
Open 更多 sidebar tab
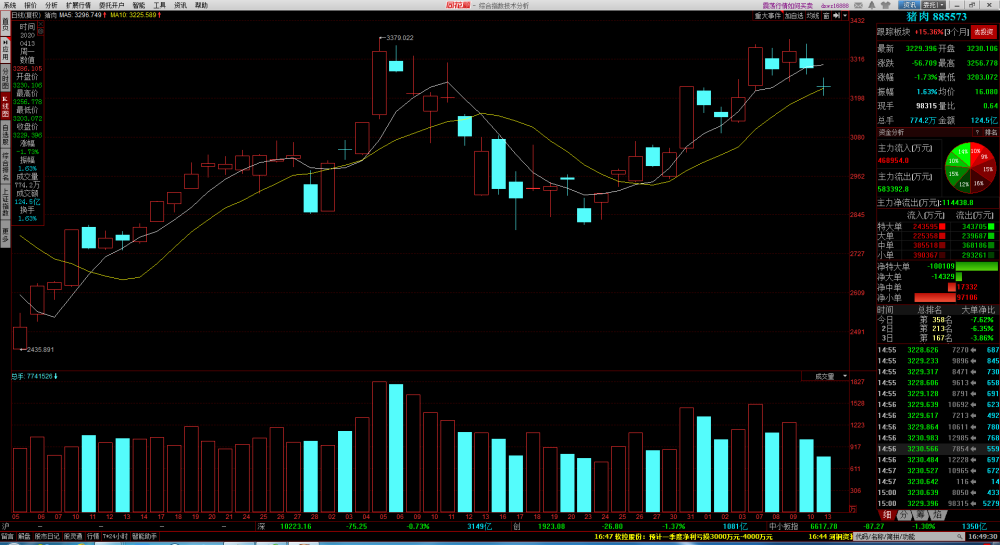point(5,233)
